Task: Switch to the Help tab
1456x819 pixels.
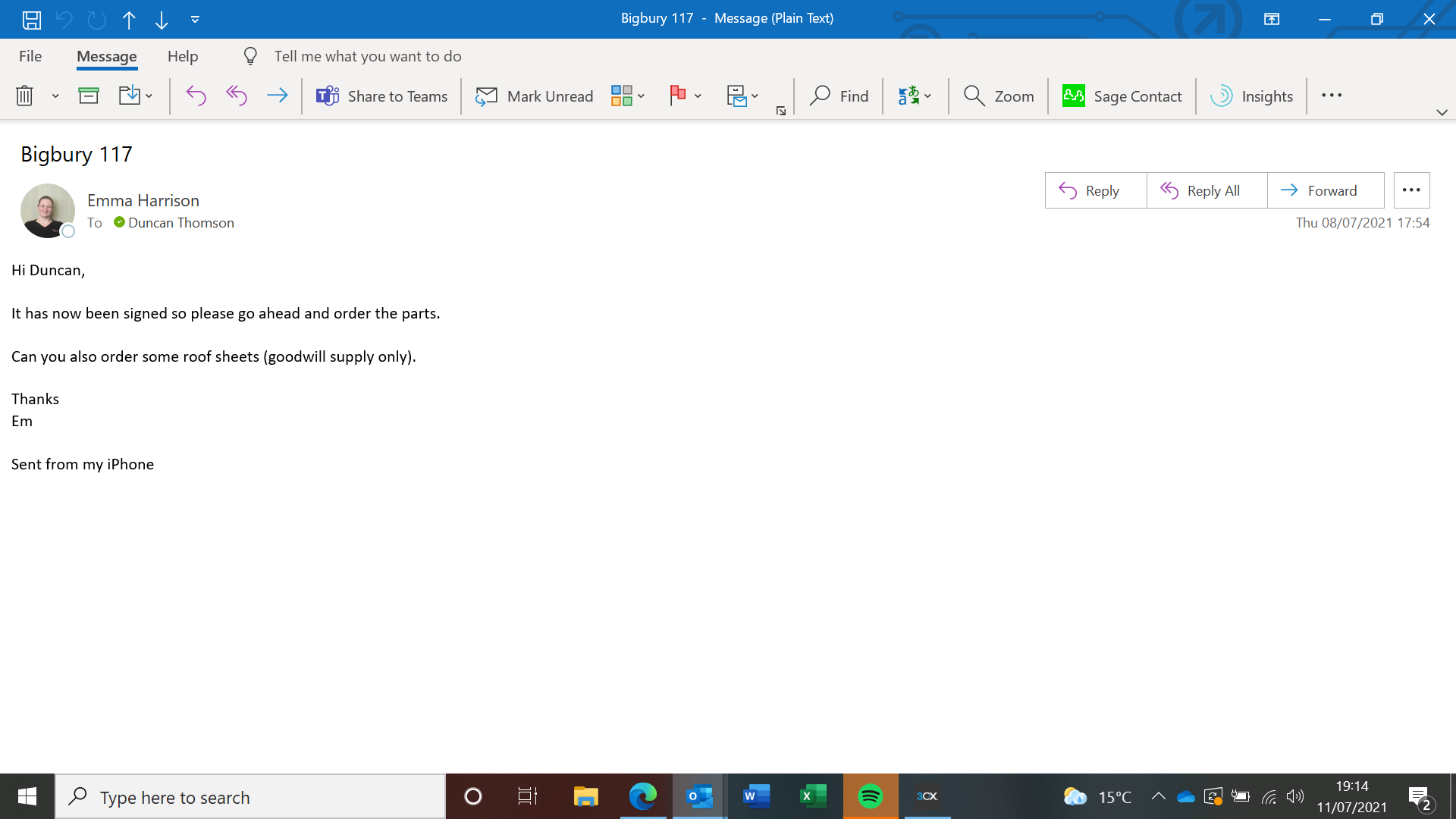Action: (x=183, y=56)
